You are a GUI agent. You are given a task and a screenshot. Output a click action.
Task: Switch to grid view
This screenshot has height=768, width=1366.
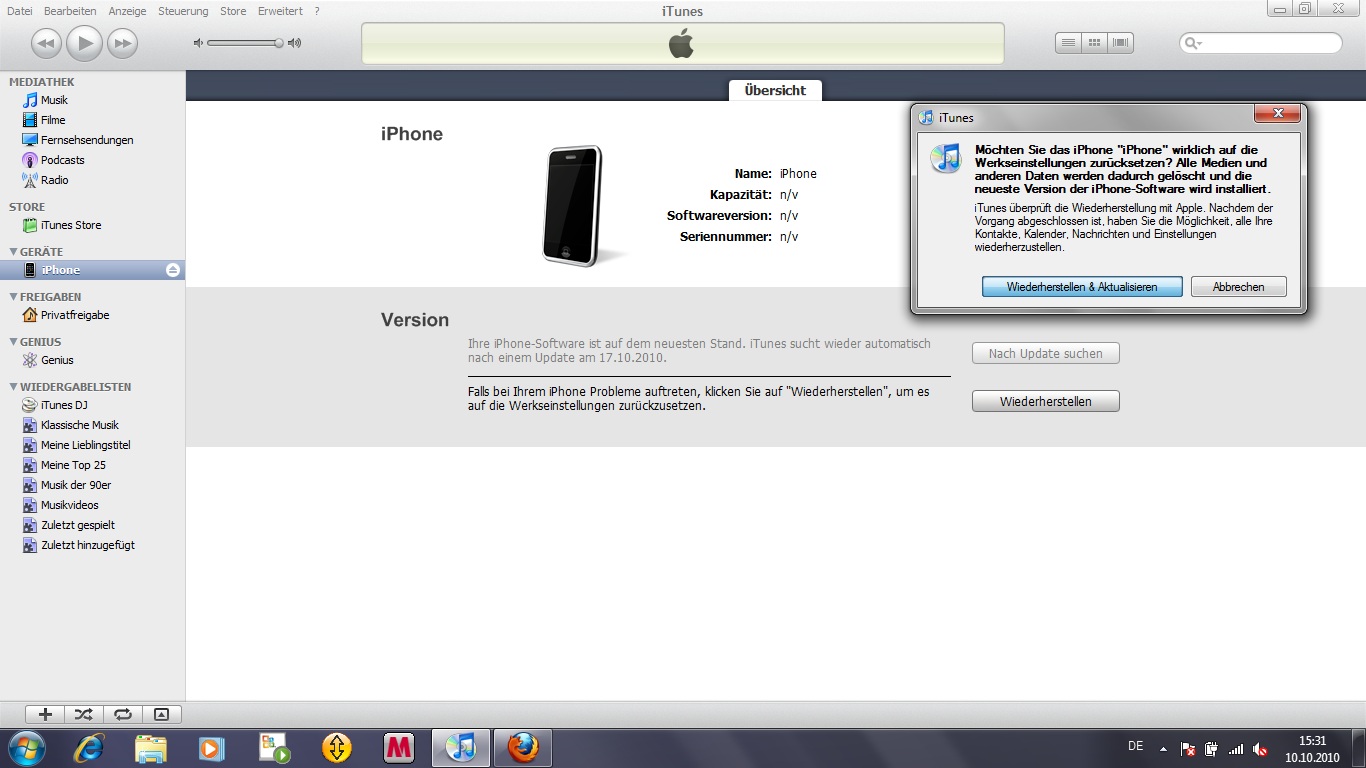(x=1095, y=43)
